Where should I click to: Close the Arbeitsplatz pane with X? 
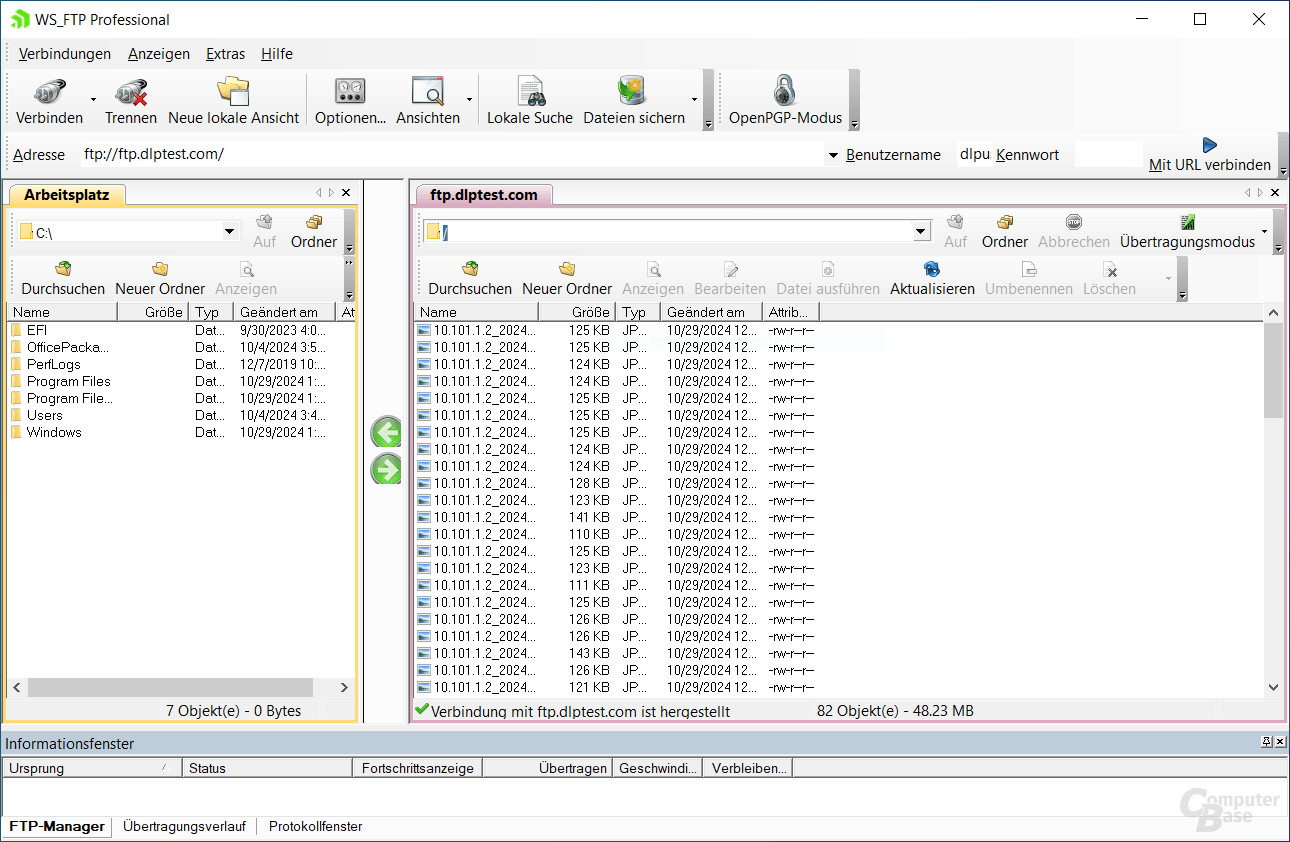(346, 193)
